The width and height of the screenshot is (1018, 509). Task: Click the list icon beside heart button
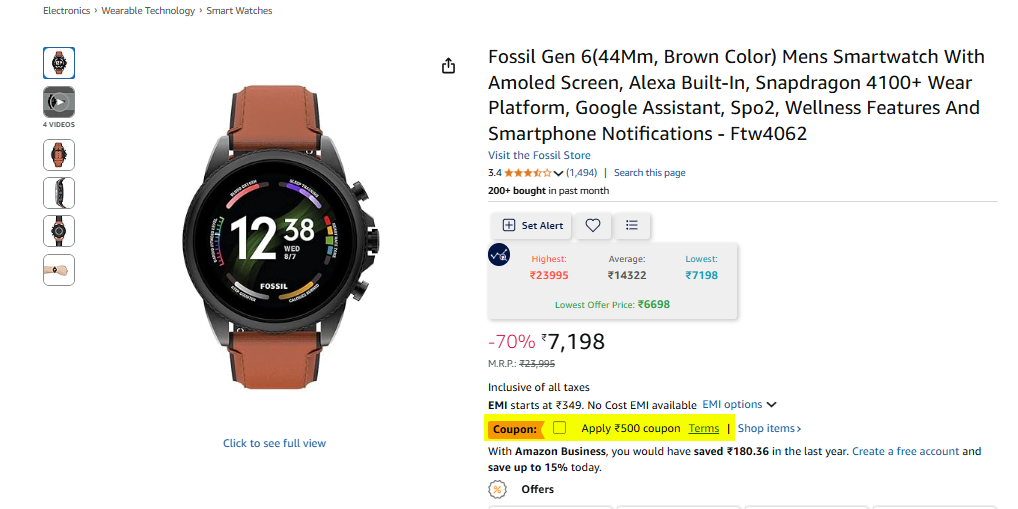click(x=632, y=226)
